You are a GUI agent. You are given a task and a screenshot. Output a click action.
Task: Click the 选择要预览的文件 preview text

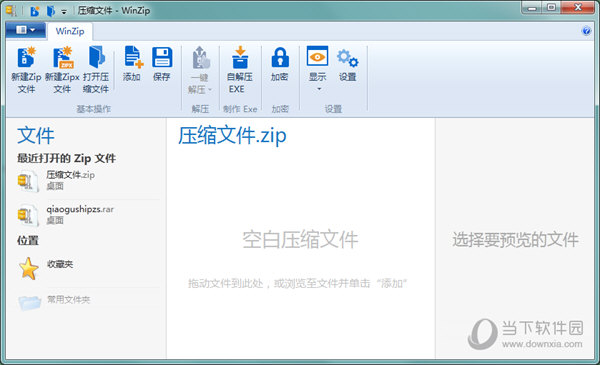[515, 240]
